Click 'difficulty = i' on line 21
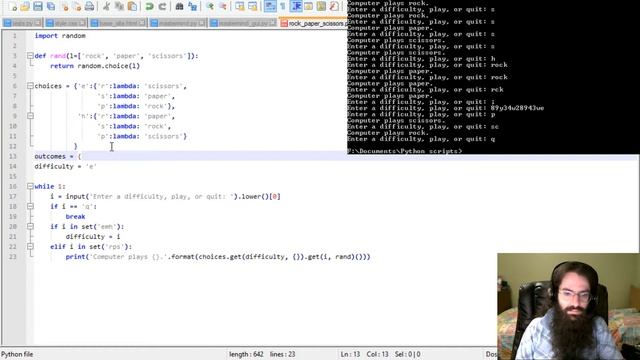 coord(93,236)
